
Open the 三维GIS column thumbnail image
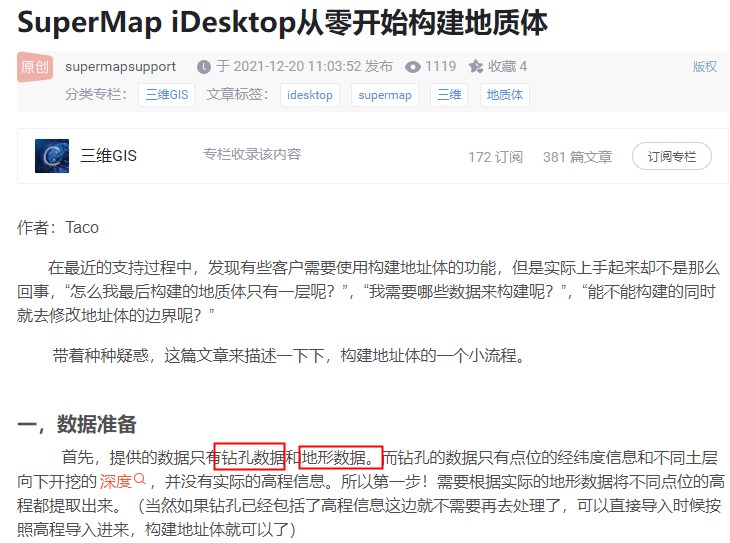pos(52,156)
